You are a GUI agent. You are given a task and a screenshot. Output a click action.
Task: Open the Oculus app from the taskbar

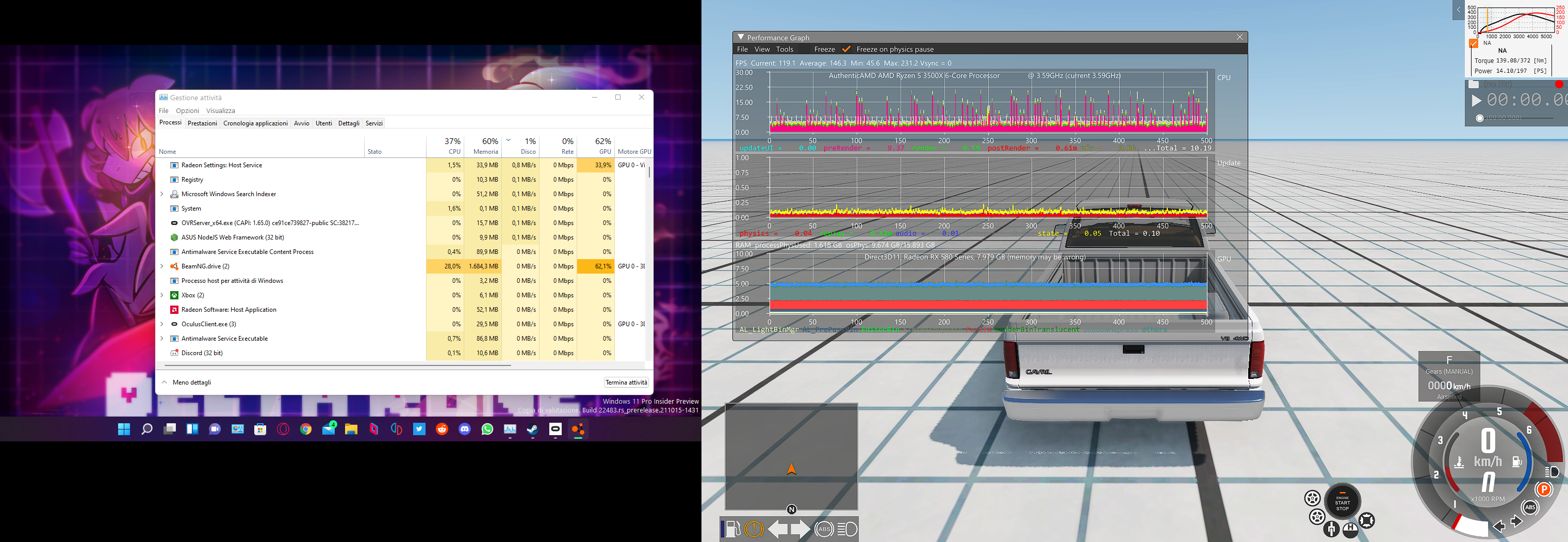(555, 429)
